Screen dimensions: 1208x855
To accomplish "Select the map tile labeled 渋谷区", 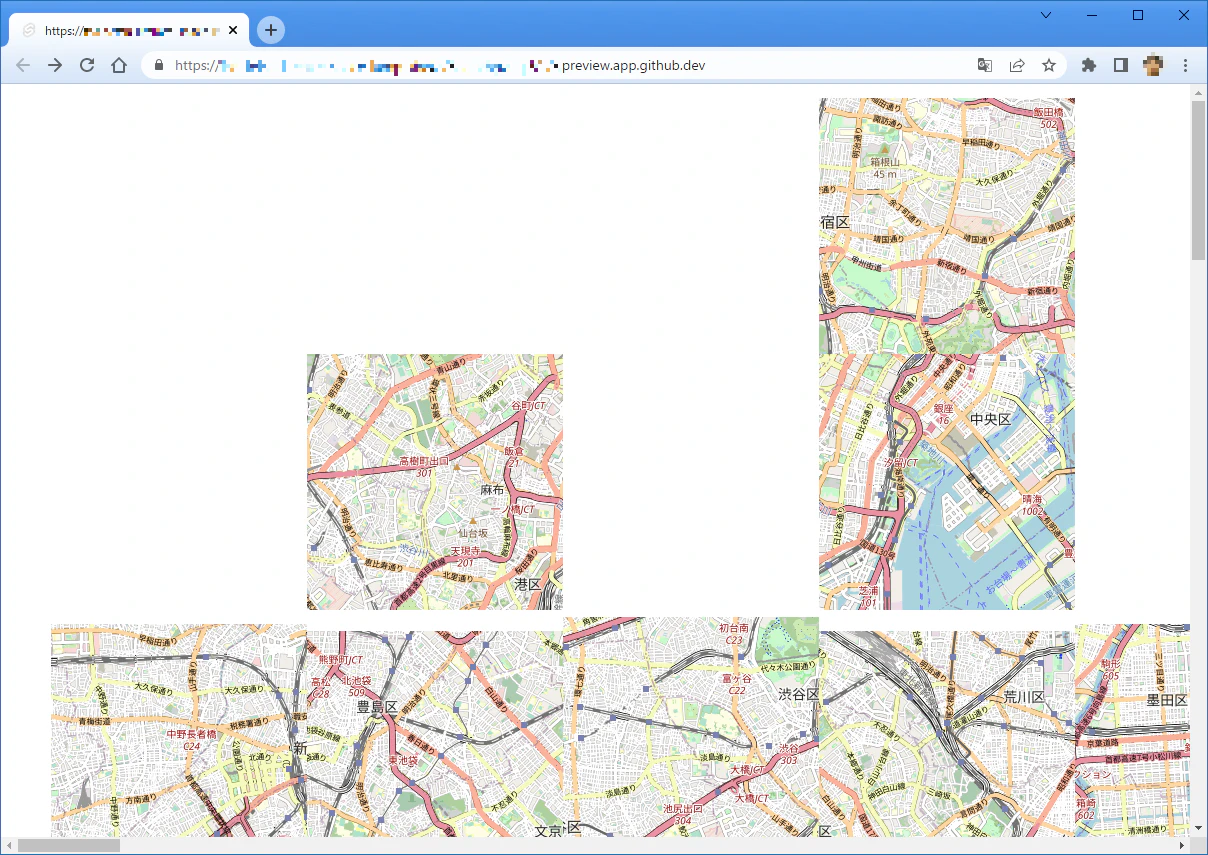I will pyautogui.click(x=691, y=727).
